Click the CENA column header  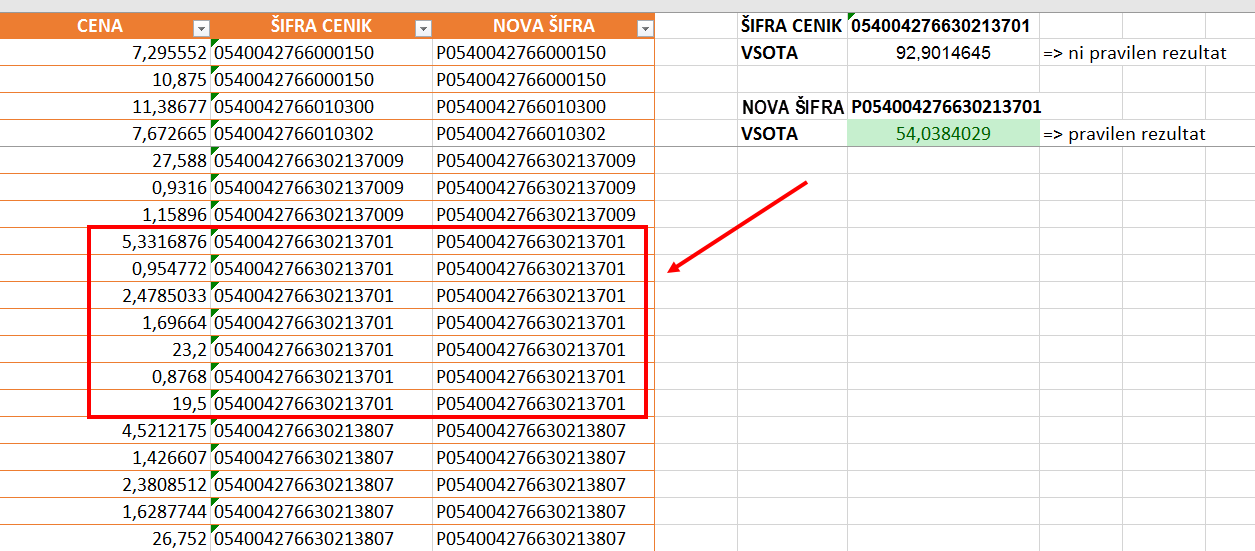(x=100, y=27)
